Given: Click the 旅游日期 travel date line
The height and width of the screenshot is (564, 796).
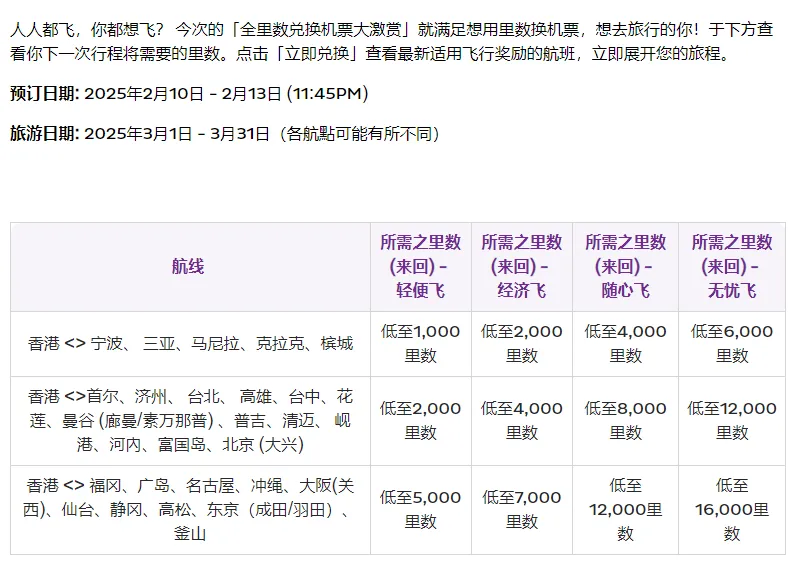Looking at the screenshot, I should click(225, 134).
